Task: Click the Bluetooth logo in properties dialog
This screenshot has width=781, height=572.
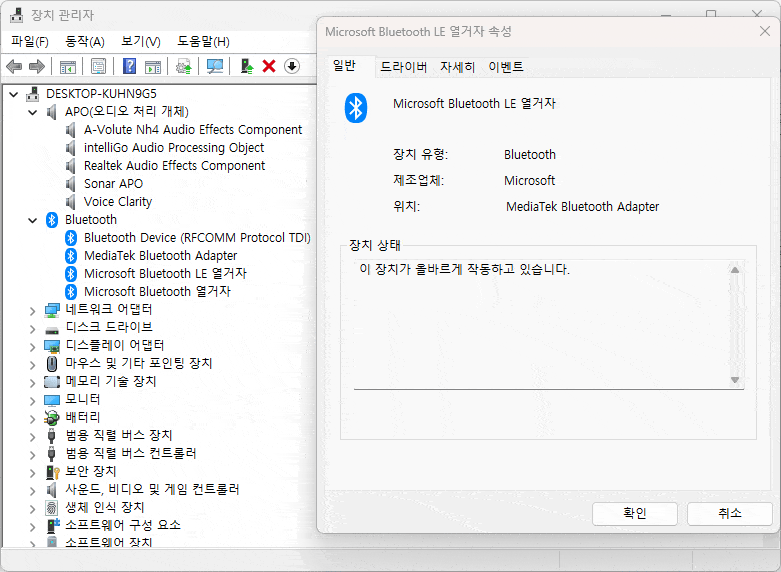Action: pos(356,108)
